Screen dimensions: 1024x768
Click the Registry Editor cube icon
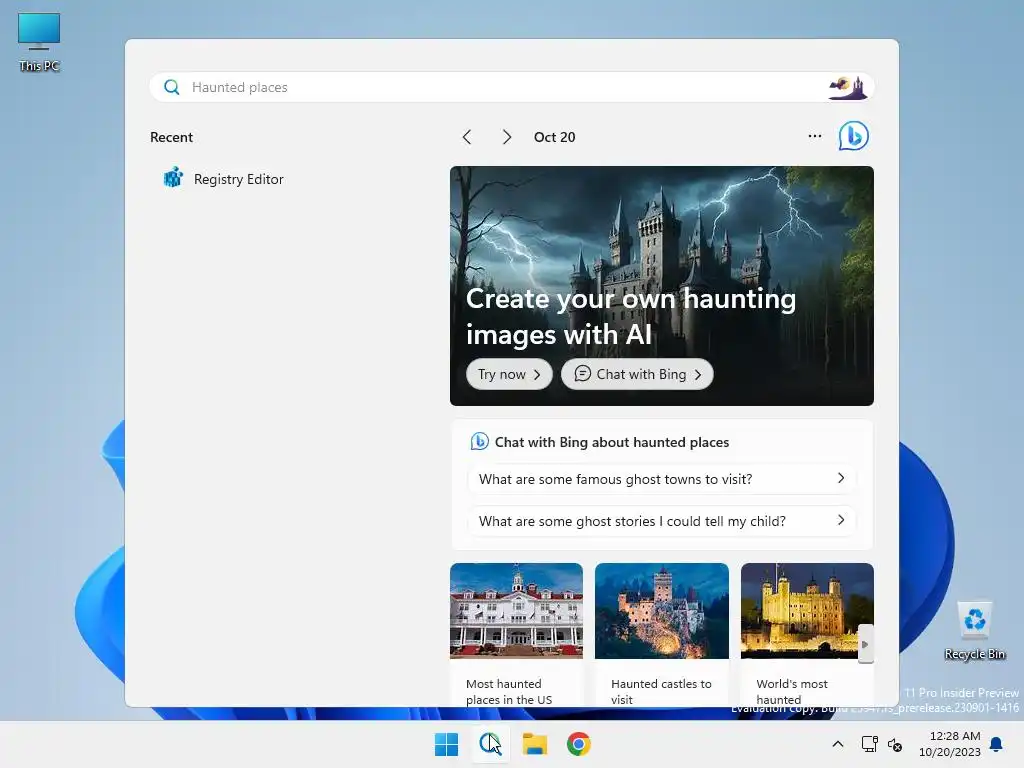173,178
